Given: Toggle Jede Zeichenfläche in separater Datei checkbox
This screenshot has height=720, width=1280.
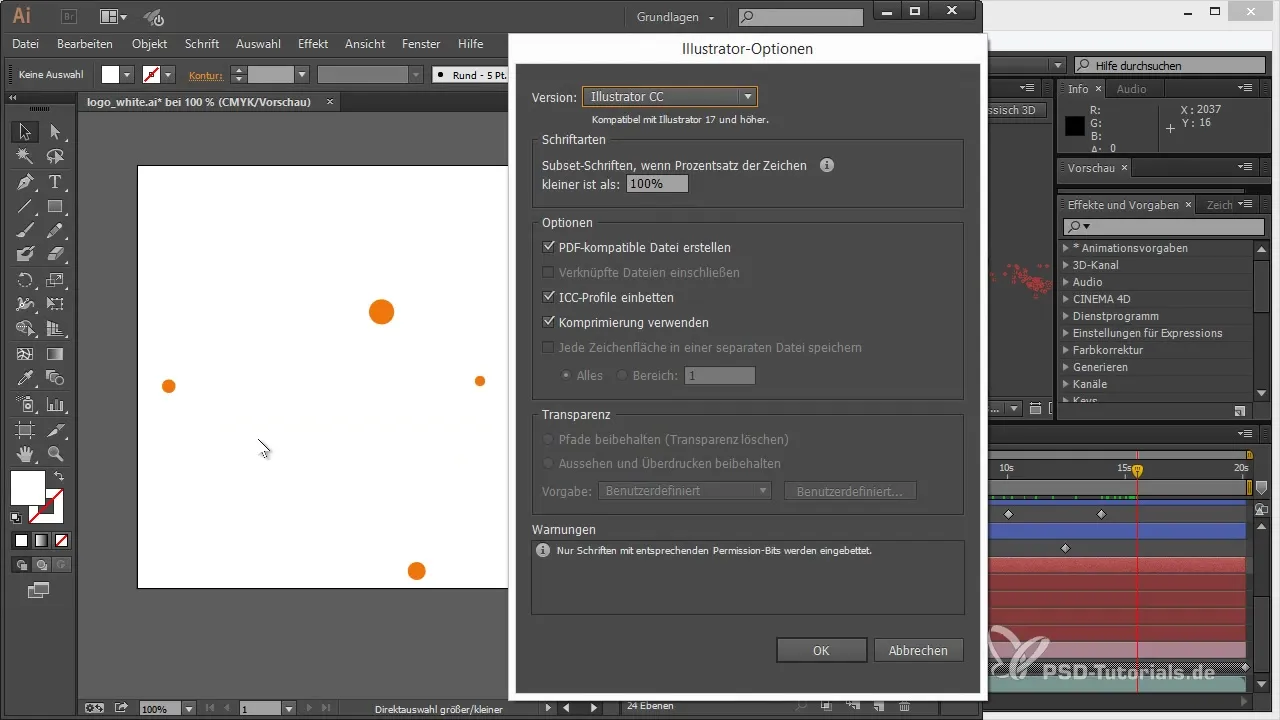Looking at the screenshot, I should 548,347.
